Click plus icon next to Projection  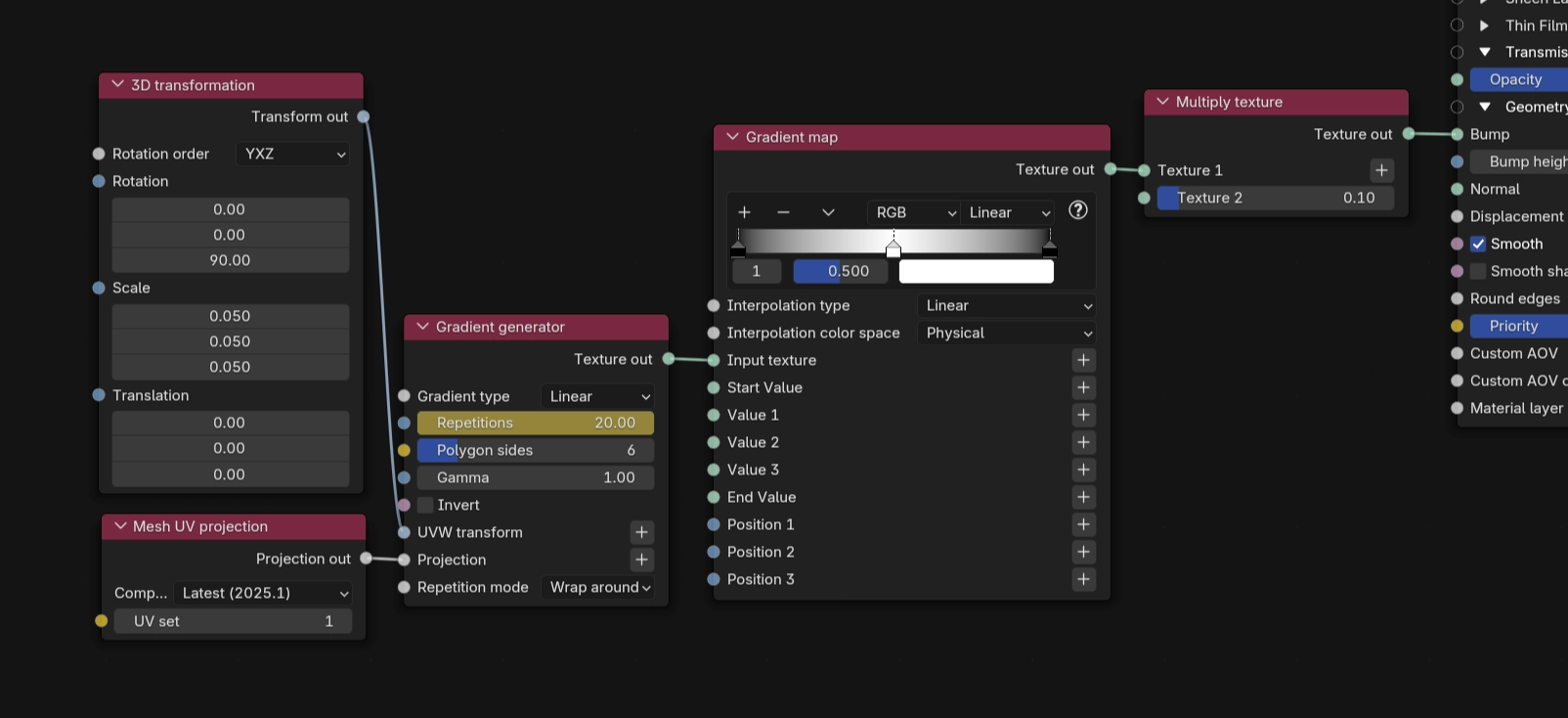pyautogui.click(x=641, y=560)
